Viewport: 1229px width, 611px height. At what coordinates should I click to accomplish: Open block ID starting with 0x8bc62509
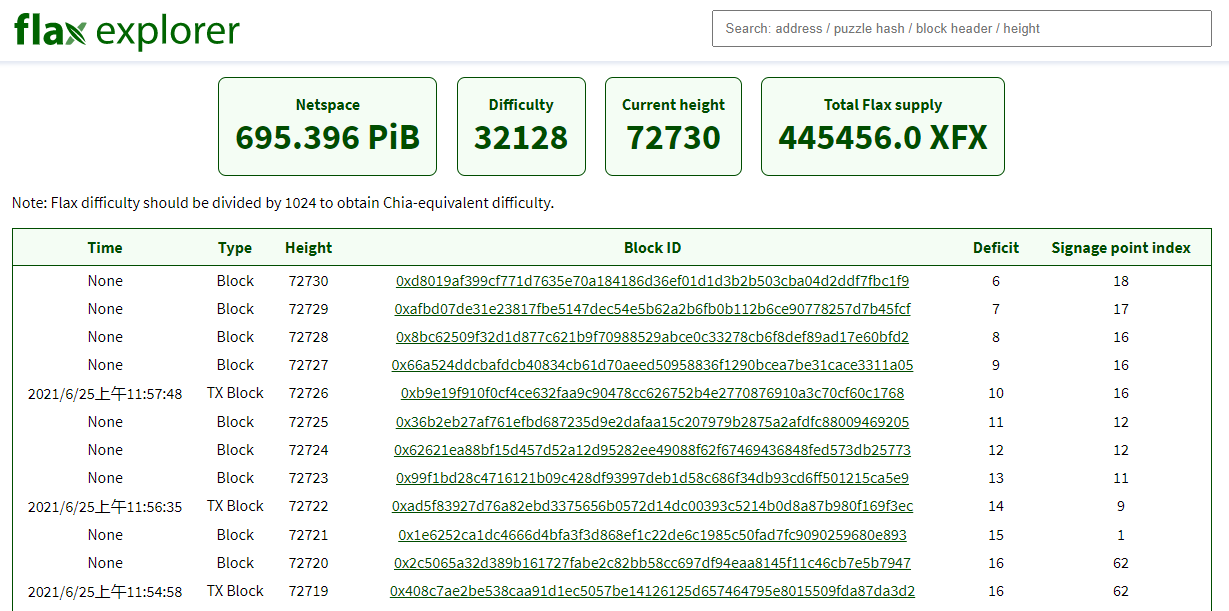coord(652,337)
